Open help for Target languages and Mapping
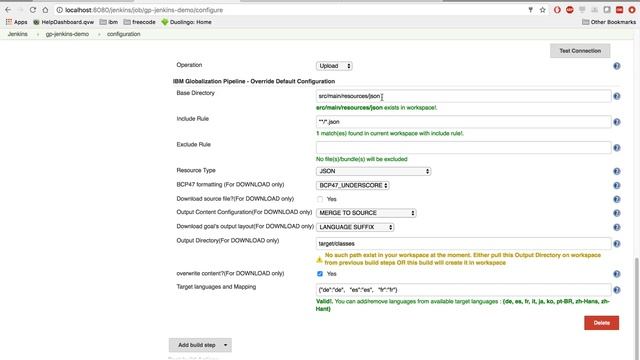The image size is (640, 360). pyautogui.click(x=617, y=290)
